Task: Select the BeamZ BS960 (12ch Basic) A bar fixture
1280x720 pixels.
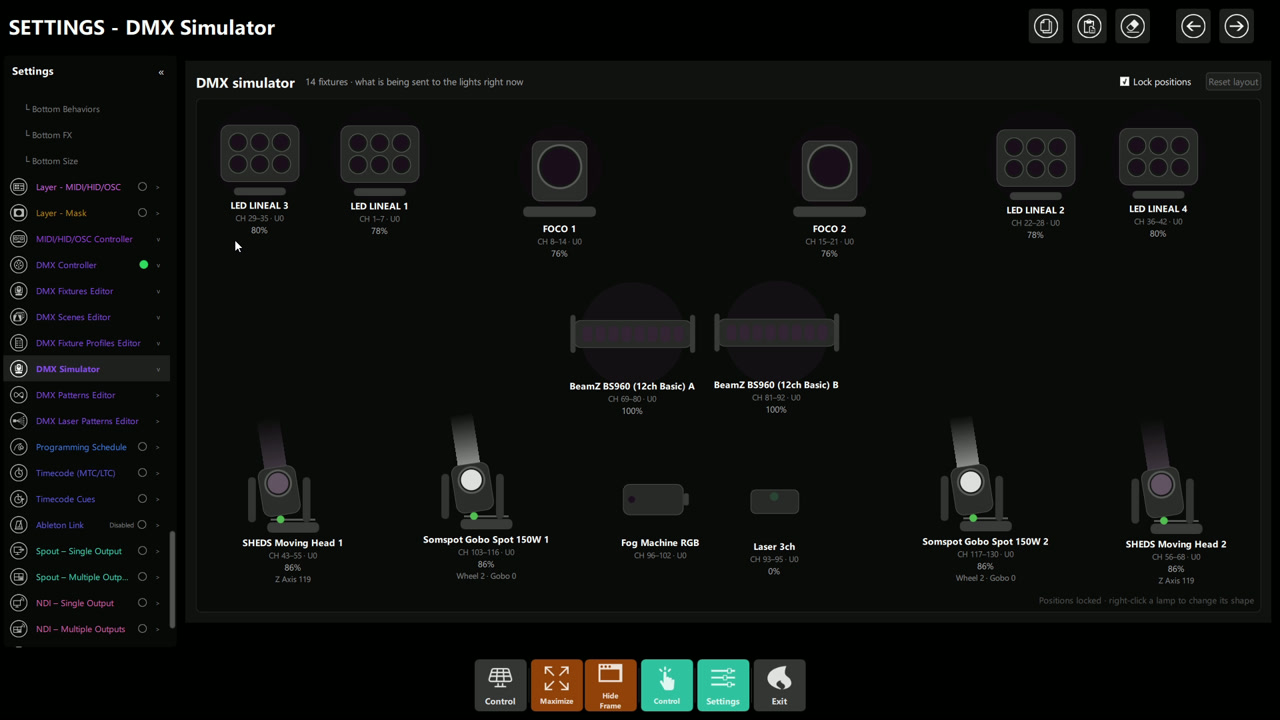Action: coord(632,333)
